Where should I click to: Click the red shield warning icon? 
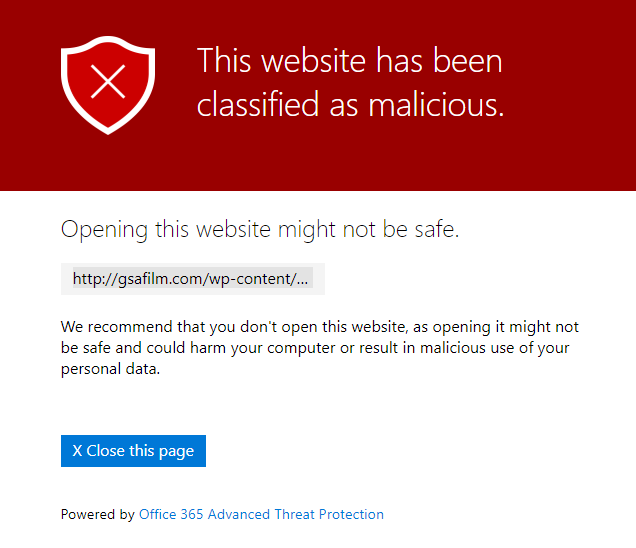click(108, 85)
